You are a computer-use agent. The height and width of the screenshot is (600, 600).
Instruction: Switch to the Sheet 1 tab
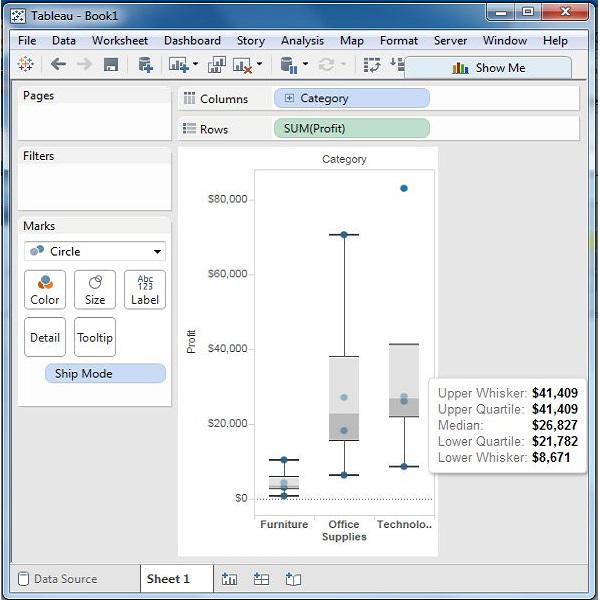[x=177, y=579]
